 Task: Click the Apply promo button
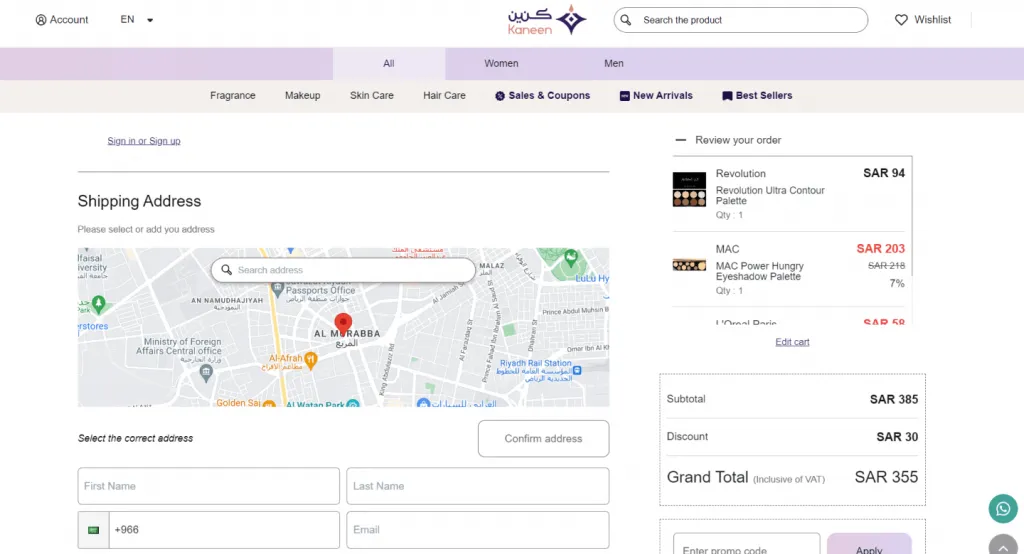pos(869,544)
